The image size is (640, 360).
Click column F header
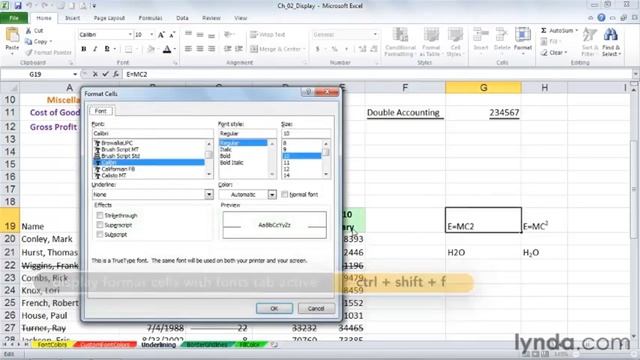pyautogui.click(x=405, y=87)
